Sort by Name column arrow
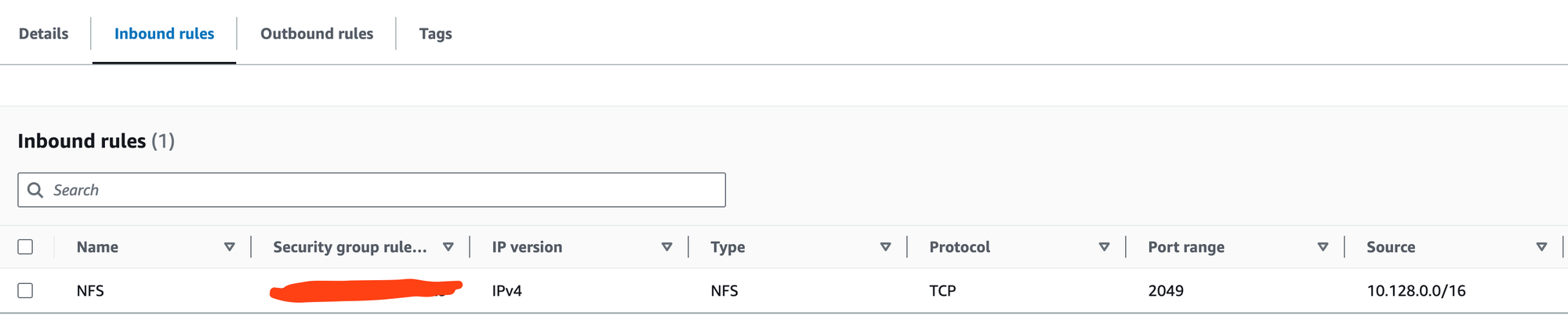 point(230,247)
